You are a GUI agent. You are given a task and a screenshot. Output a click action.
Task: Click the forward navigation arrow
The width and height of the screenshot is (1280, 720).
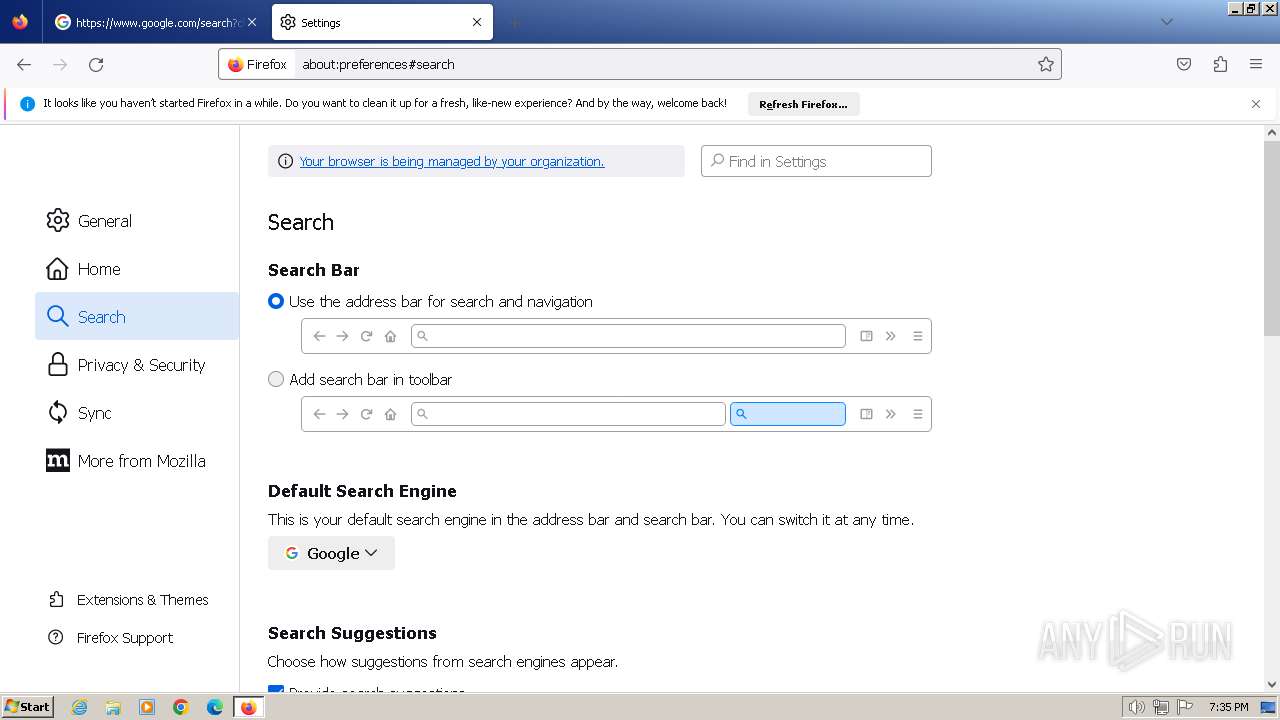point(60,64)
